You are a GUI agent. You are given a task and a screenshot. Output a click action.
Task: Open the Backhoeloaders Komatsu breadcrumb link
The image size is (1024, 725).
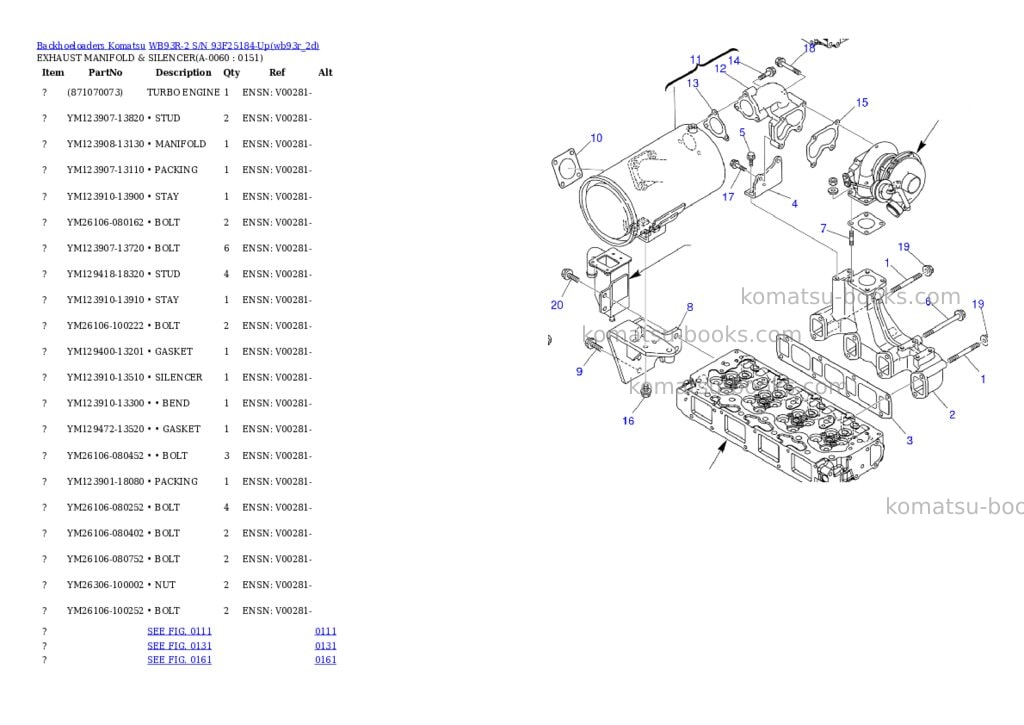click(x=91, y=46)
